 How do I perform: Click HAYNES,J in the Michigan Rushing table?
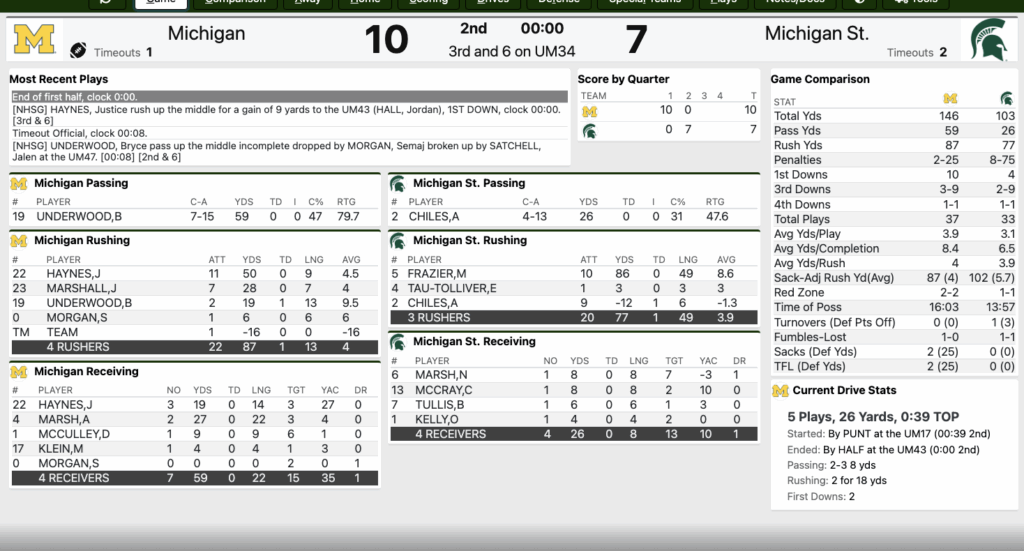pyautogui.click(x=71, y=274)
